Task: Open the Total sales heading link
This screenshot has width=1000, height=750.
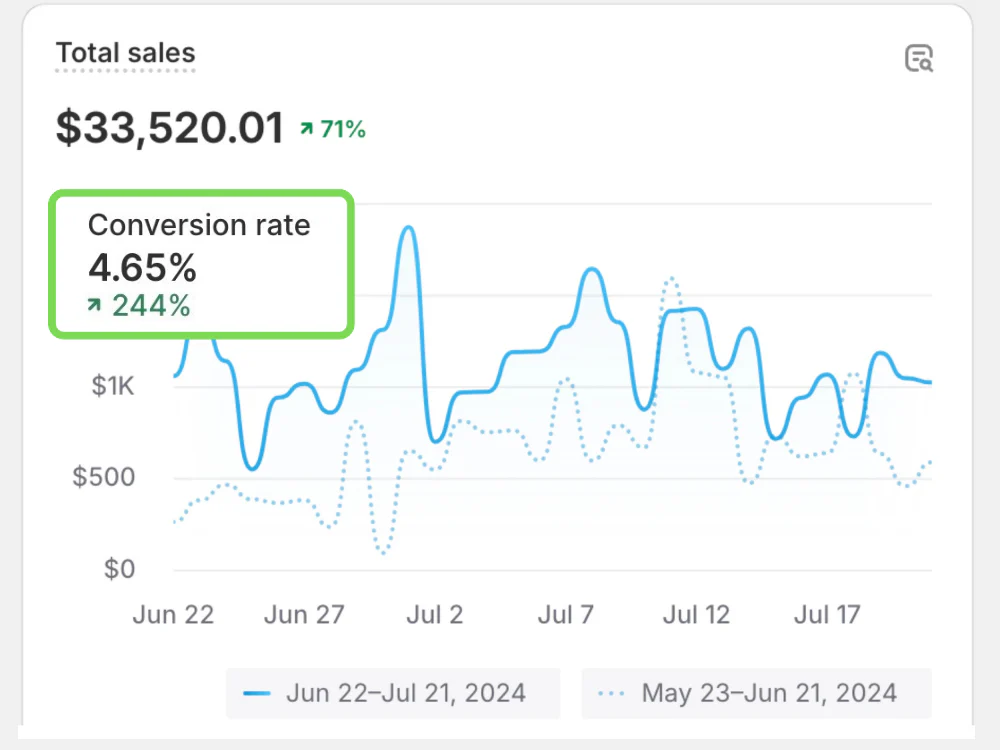Action: (x=125, y=53)
